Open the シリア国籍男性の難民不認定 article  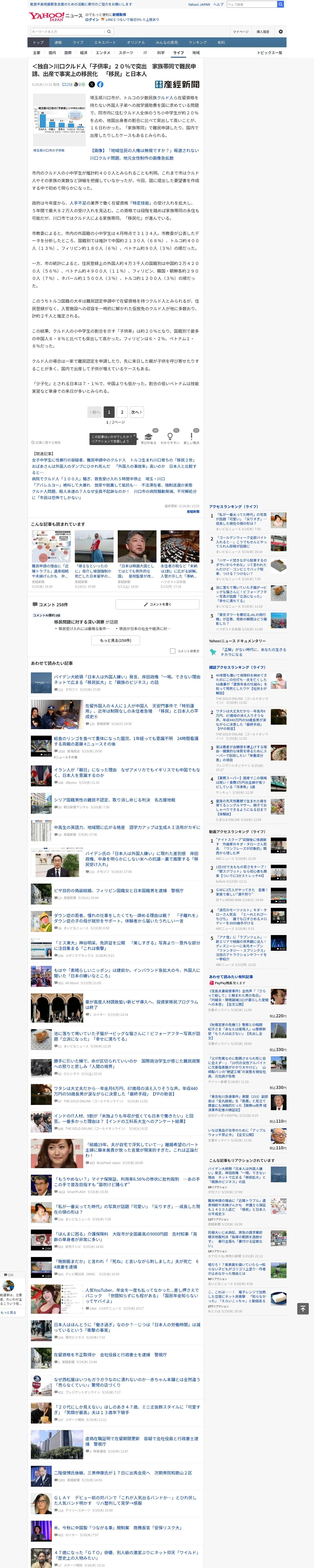pyautogui.click(x=114, y=800)
